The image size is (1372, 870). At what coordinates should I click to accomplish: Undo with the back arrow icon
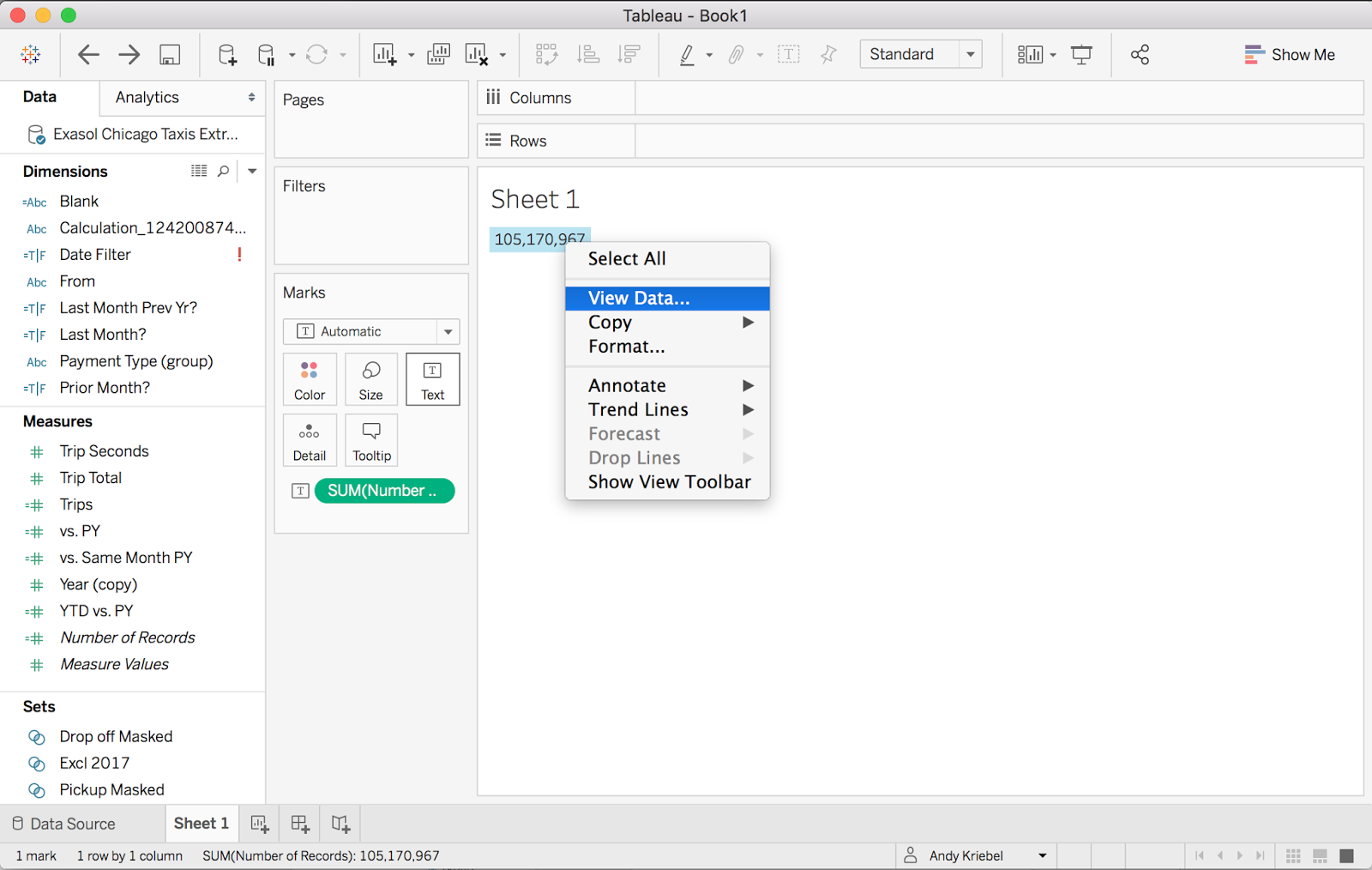[x=88, y=55]
